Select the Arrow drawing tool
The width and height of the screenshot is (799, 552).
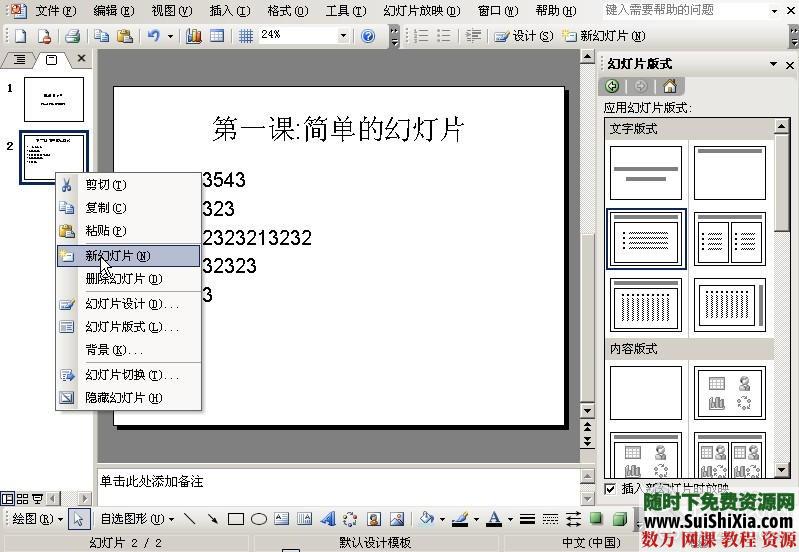tap(212, 519)
